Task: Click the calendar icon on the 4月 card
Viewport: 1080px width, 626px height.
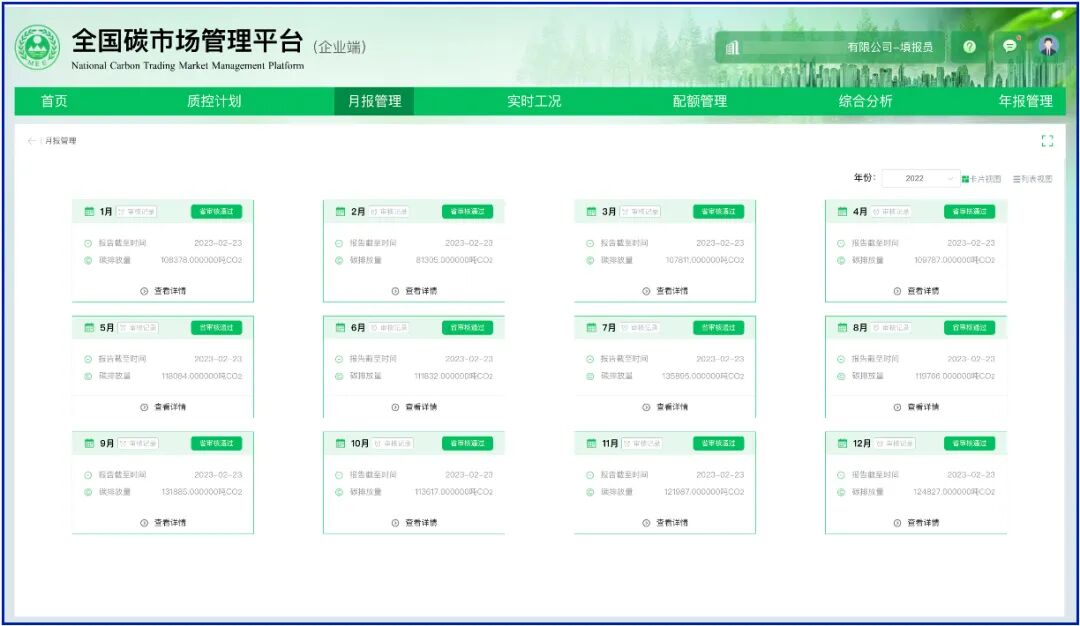Action: [842, 211]
